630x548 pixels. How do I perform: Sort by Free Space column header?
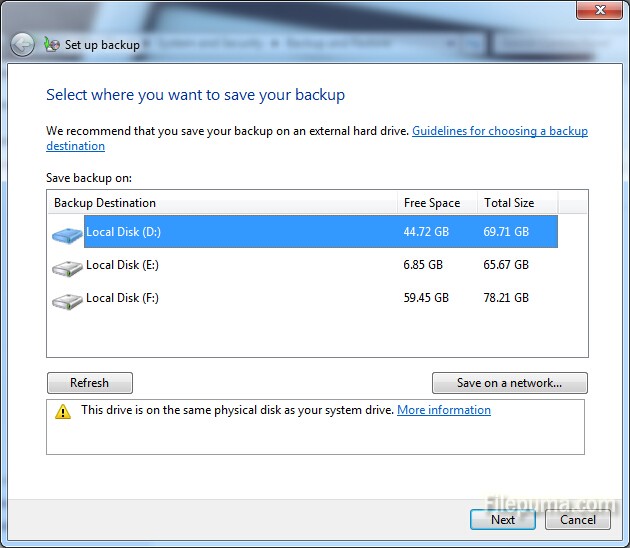tap(437, 203)
